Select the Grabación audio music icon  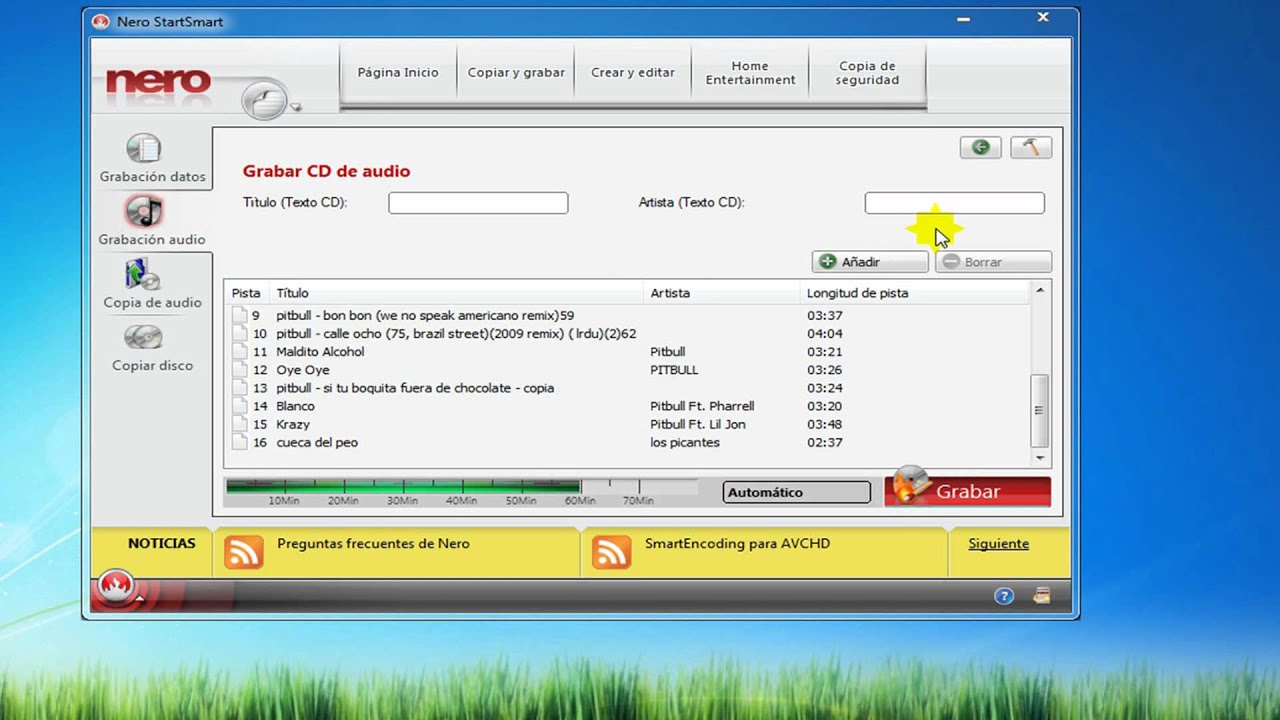point(144,211)
